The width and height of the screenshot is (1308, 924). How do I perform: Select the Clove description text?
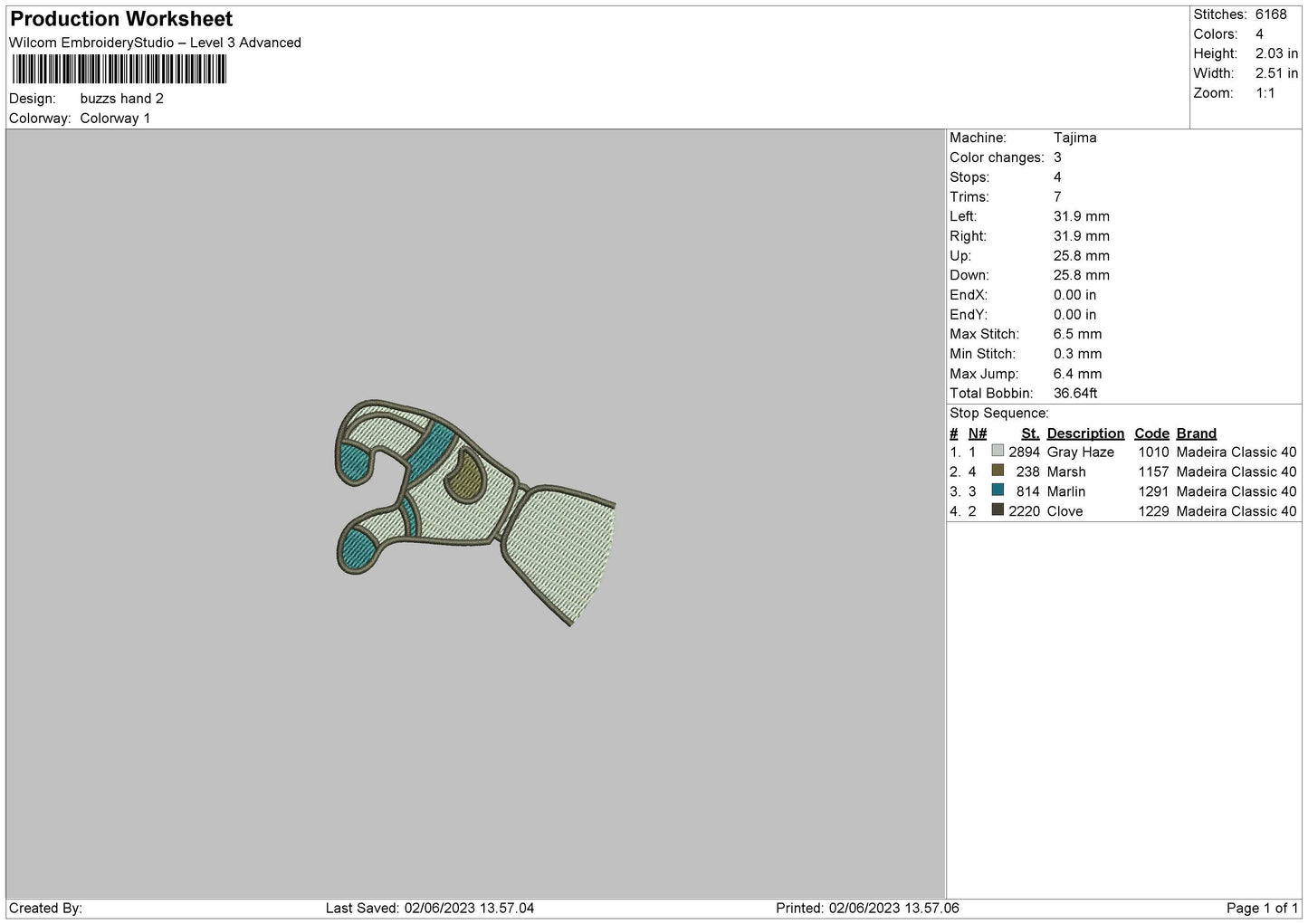tap(1065, 511)
